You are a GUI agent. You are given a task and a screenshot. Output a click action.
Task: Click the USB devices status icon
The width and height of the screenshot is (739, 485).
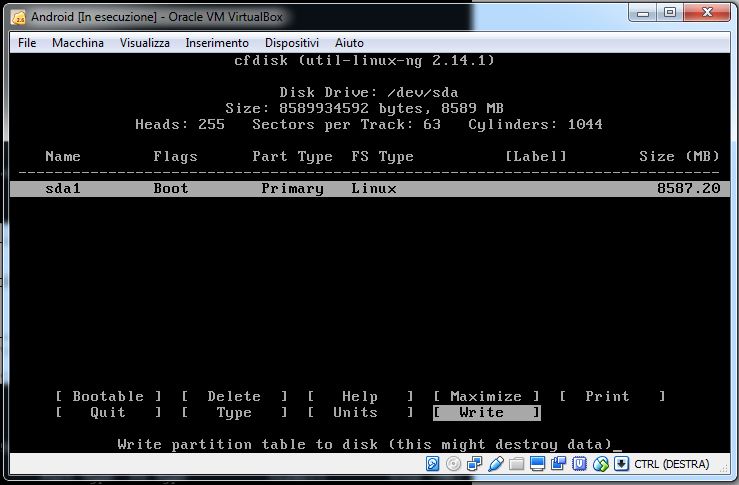coord(495,464)
